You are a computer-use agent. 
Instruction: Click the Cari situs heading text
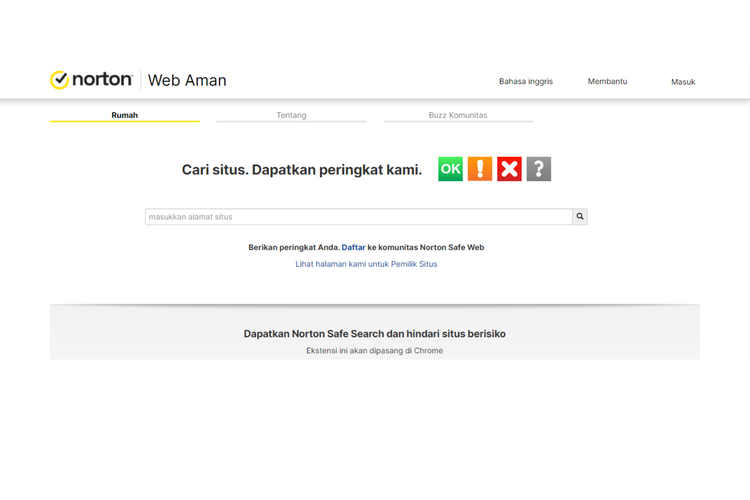(x=301, y=170)
